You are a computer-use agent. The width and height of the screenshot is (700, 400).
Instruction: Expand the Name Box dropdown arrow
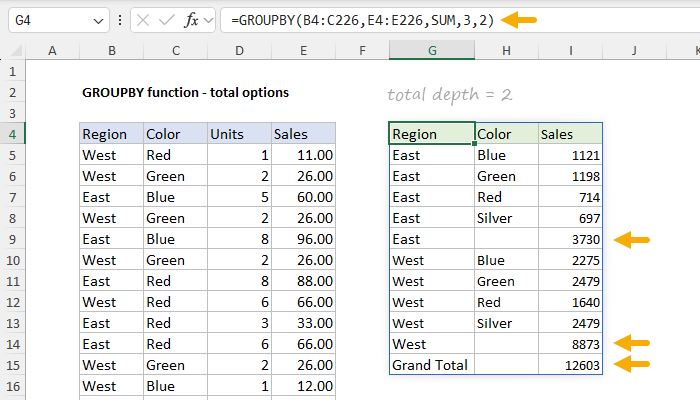click(96, 20)
